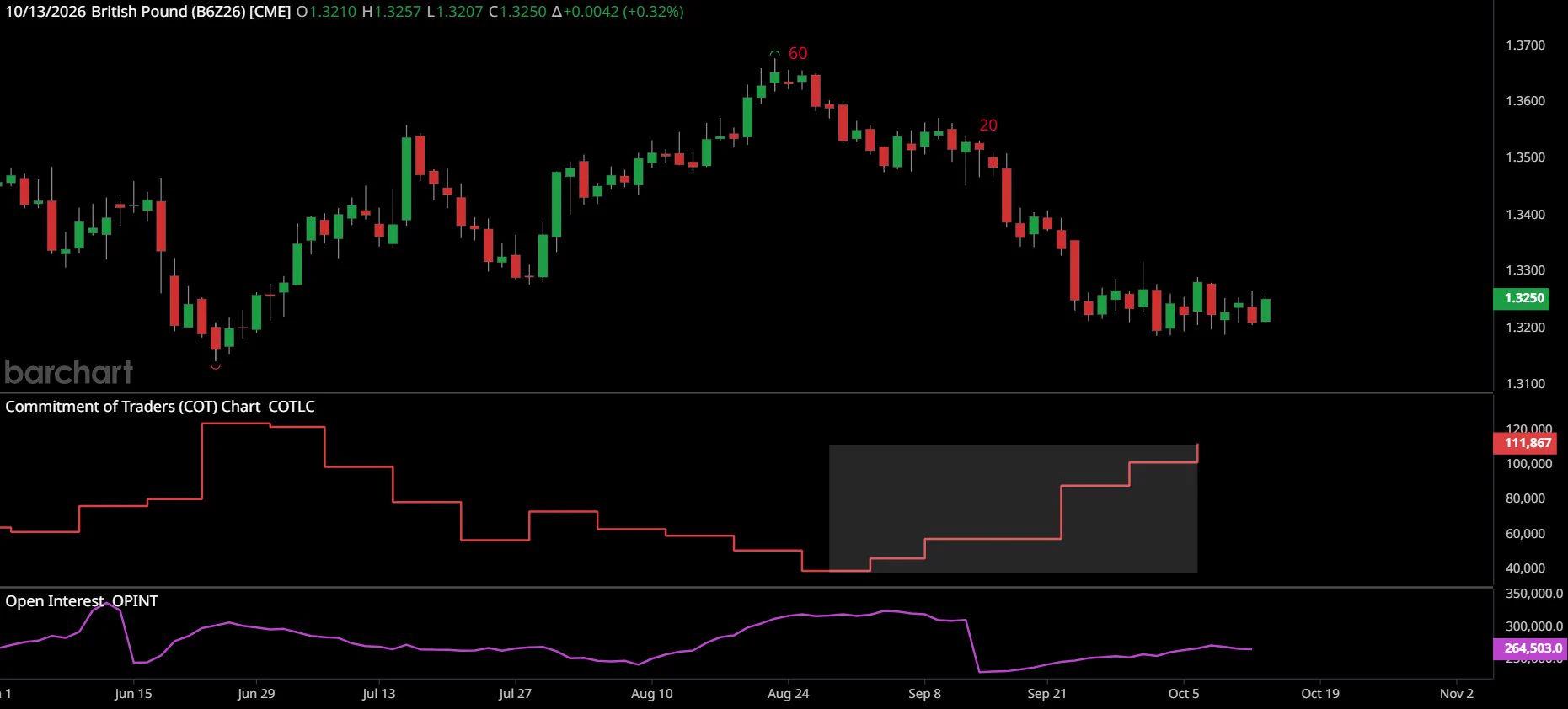Click the Jun 29 date on the time axis
This screenshot has height=709, width=1568.
point(256,694)
